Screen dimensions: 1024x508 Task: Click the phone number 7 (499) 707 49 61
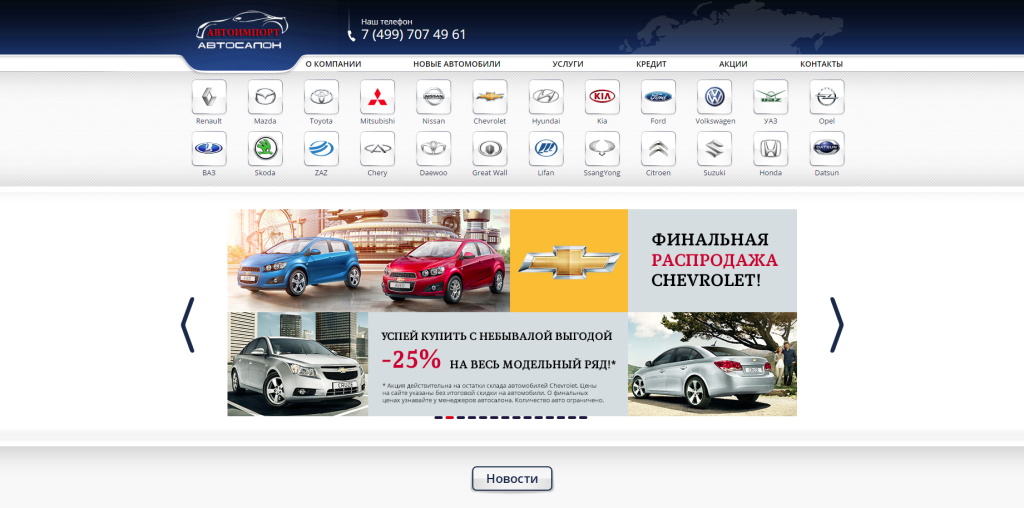tap(413, 35)
